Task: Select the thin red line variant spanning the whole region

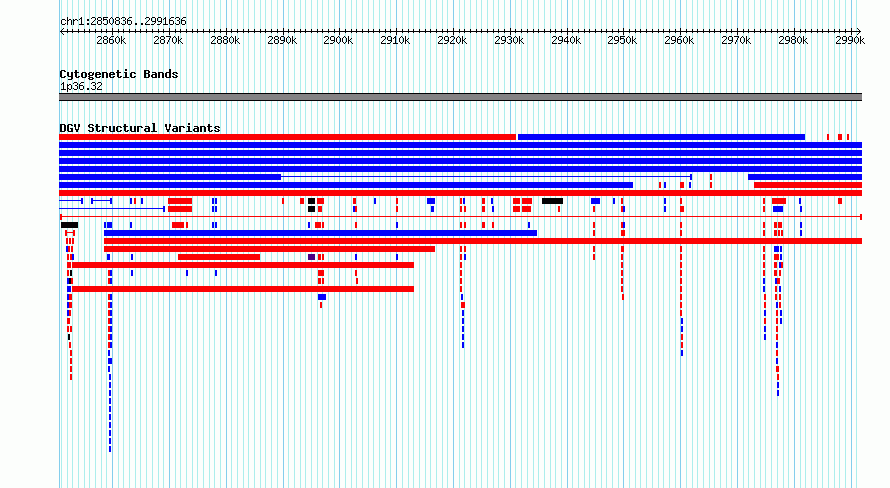Action: [x=461, y=217]
